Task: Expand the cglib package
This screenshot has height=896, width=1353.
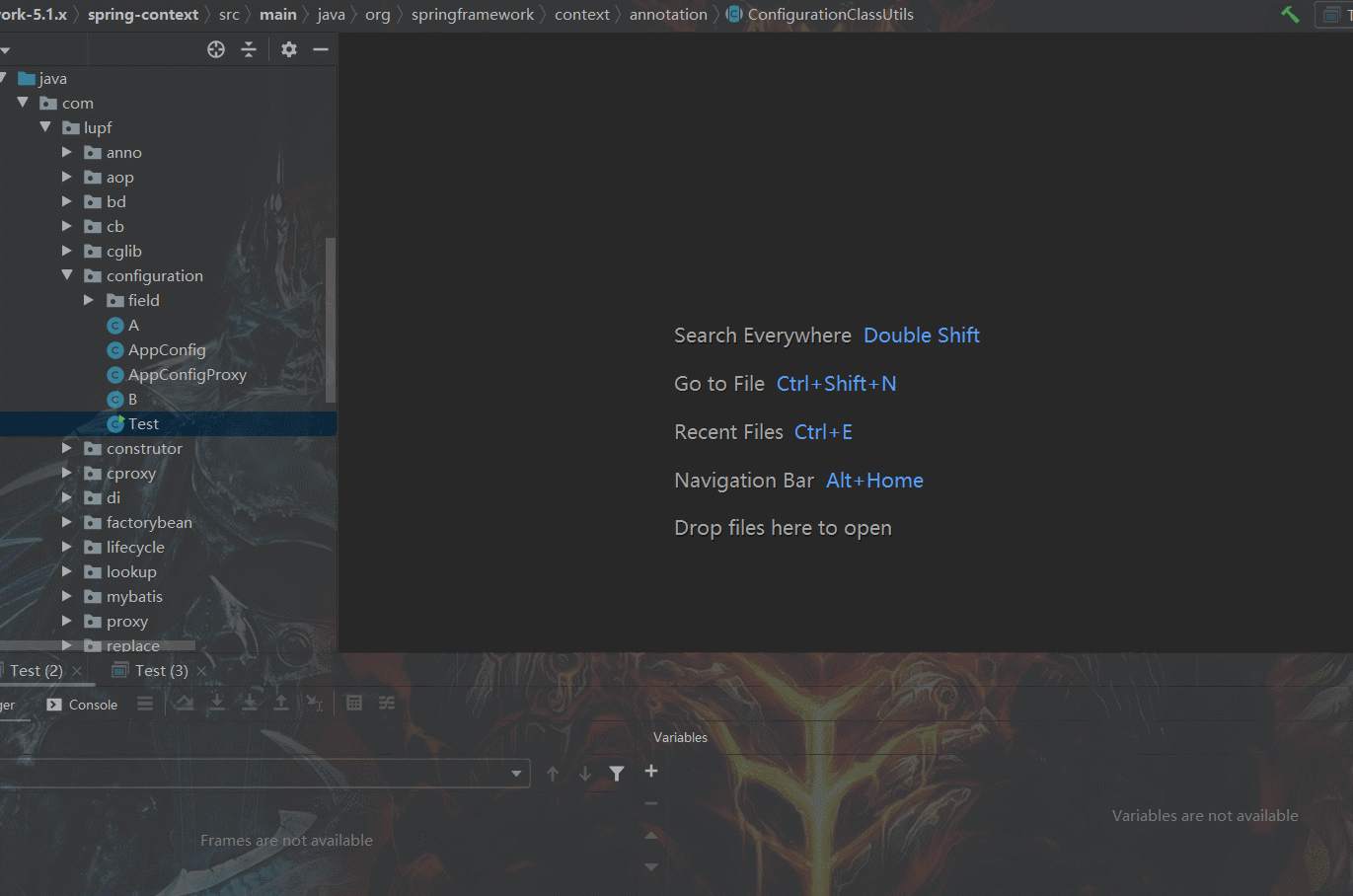Action: 67,251
